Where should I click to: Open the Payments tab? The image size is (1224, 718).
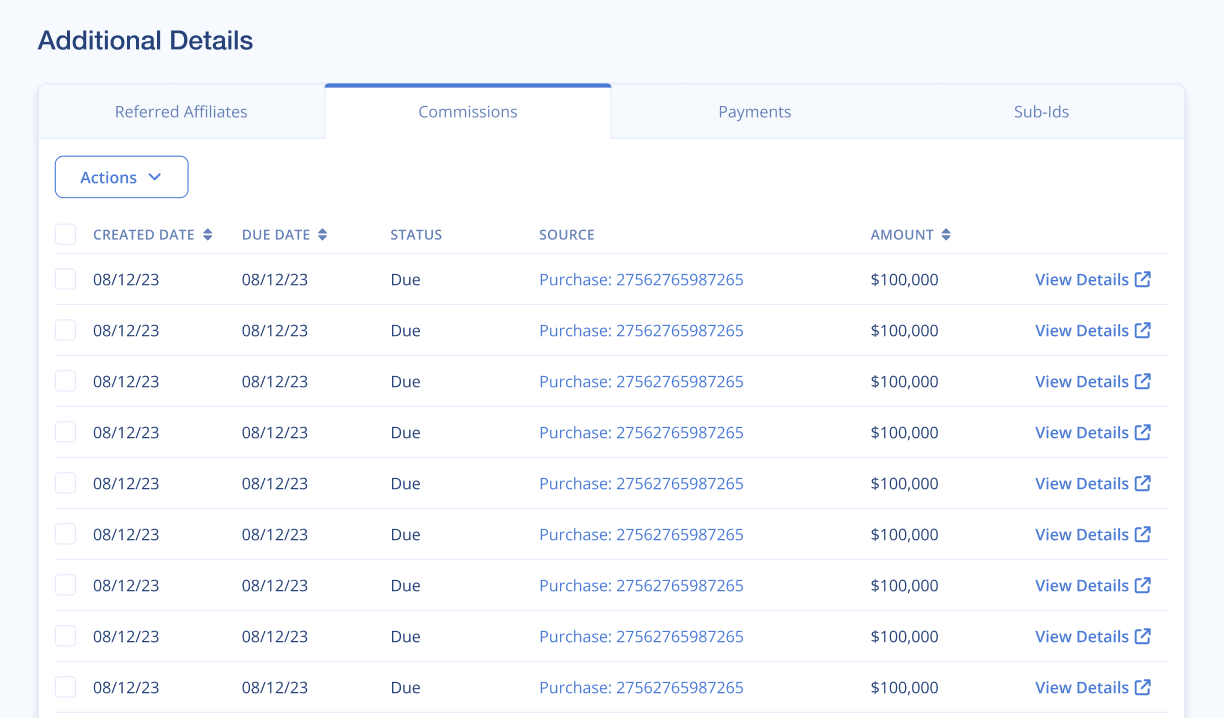(x=755, y=112)
